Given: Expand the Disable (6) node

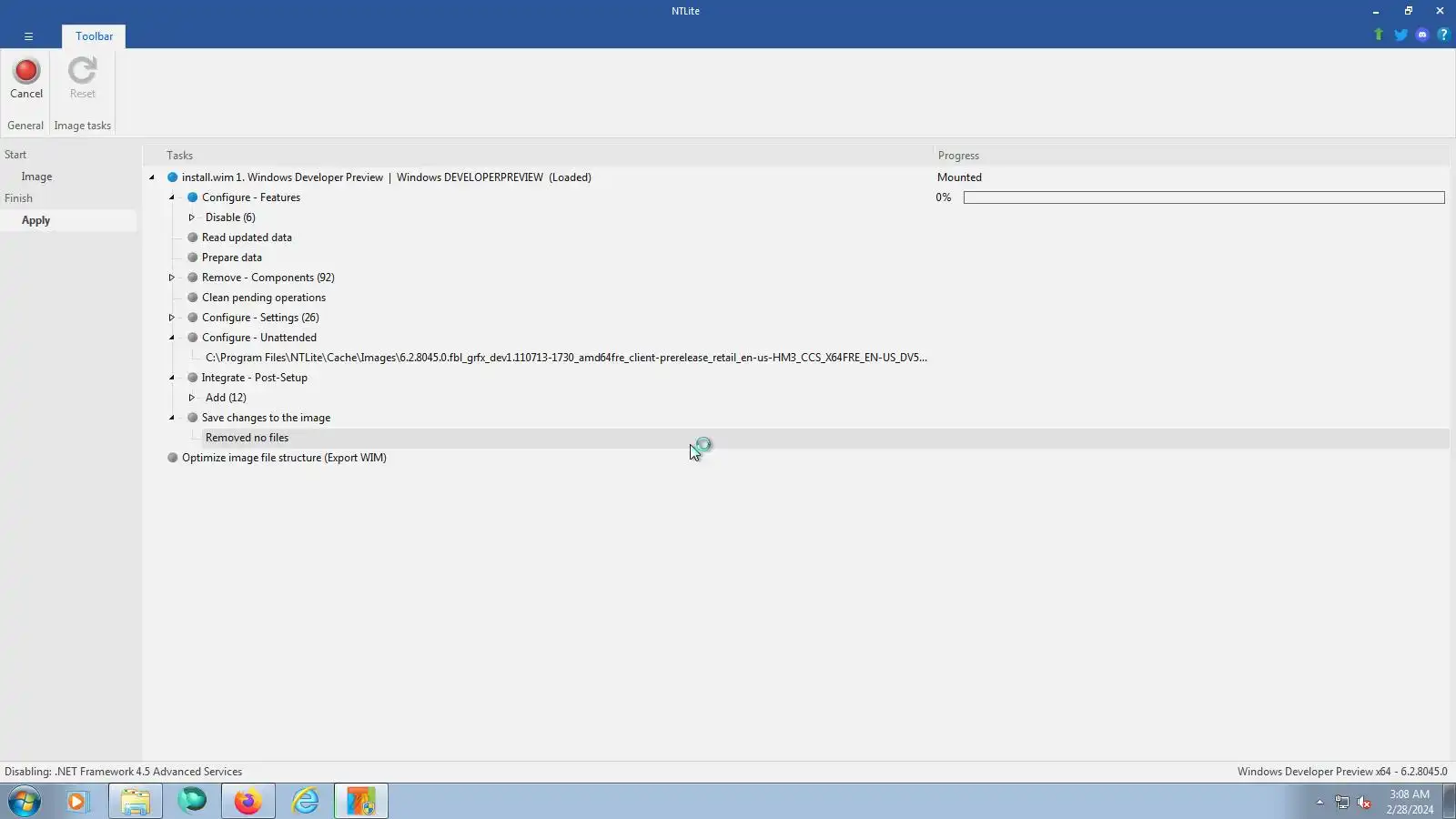Looking at the screenshot, I should pos(192,217).
